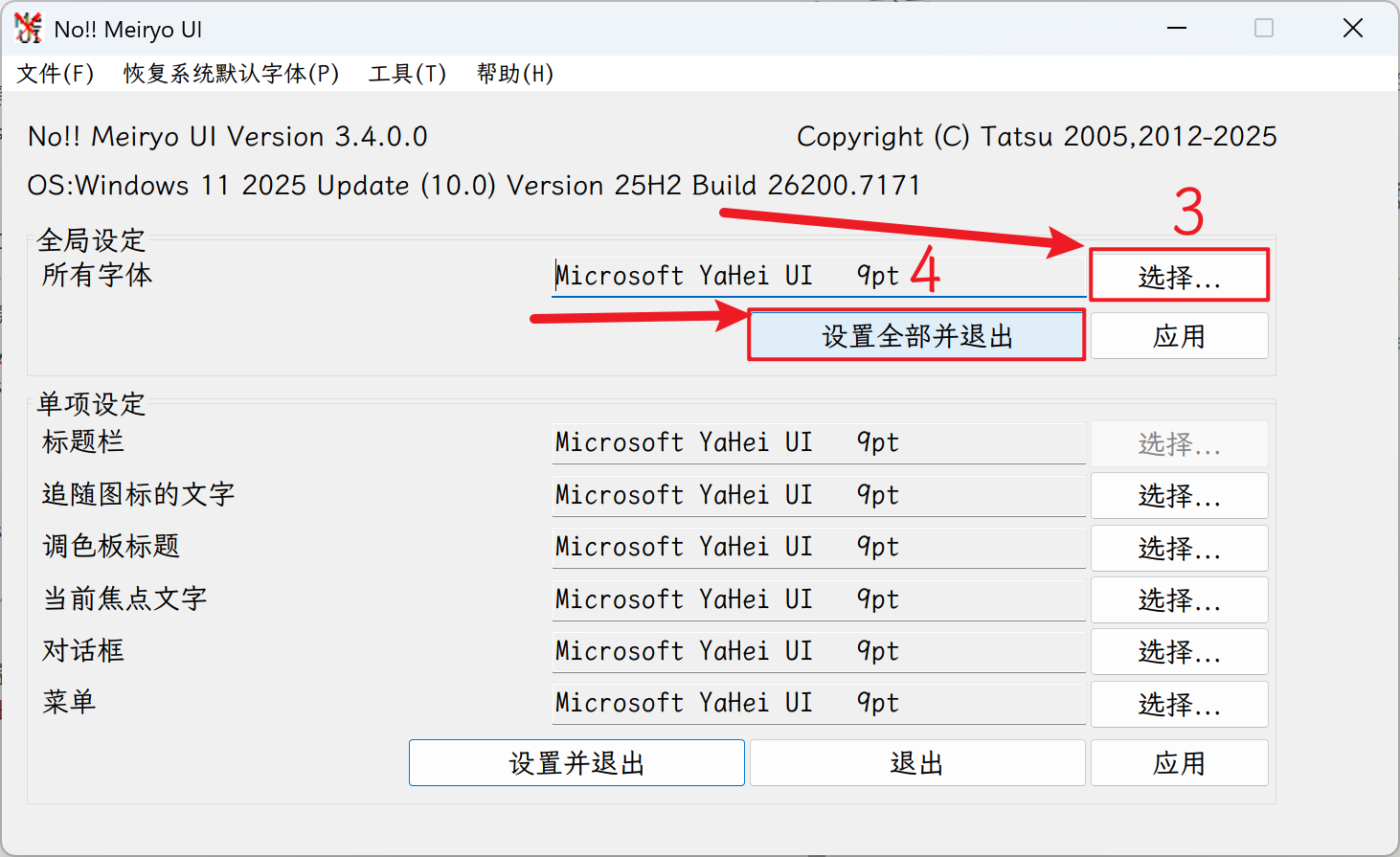1400x857 pixels.
Task: Open the 恢复系统默认字体(P) menu
Action: click(231, 74)
